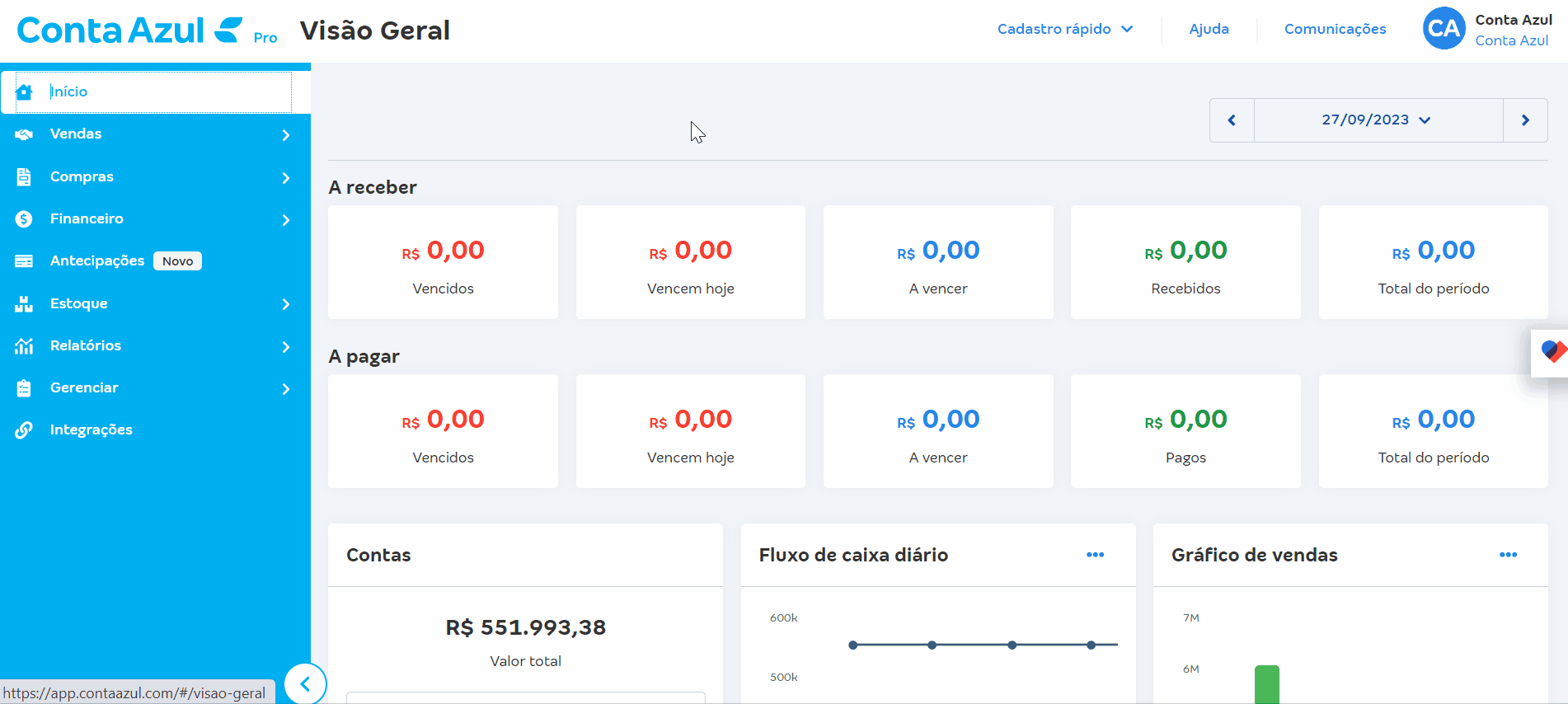
Task: Expand the Gerenciar submenu chevron
Action: pyautogui.click(x=286, y=389)
